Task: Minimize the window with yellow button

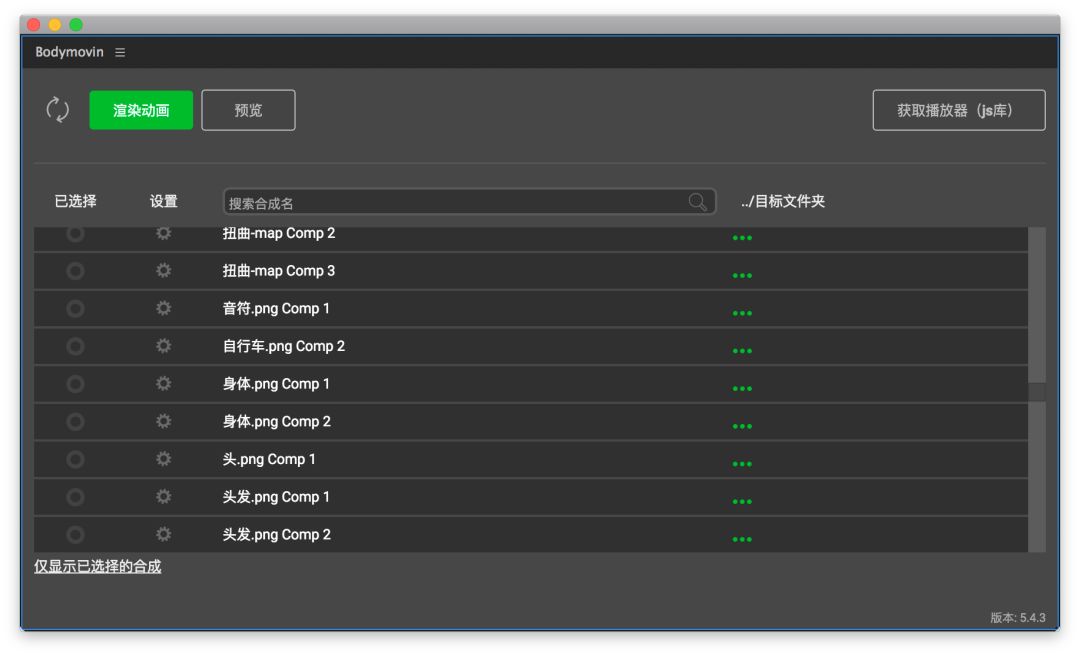Action: tap(55, 25)
